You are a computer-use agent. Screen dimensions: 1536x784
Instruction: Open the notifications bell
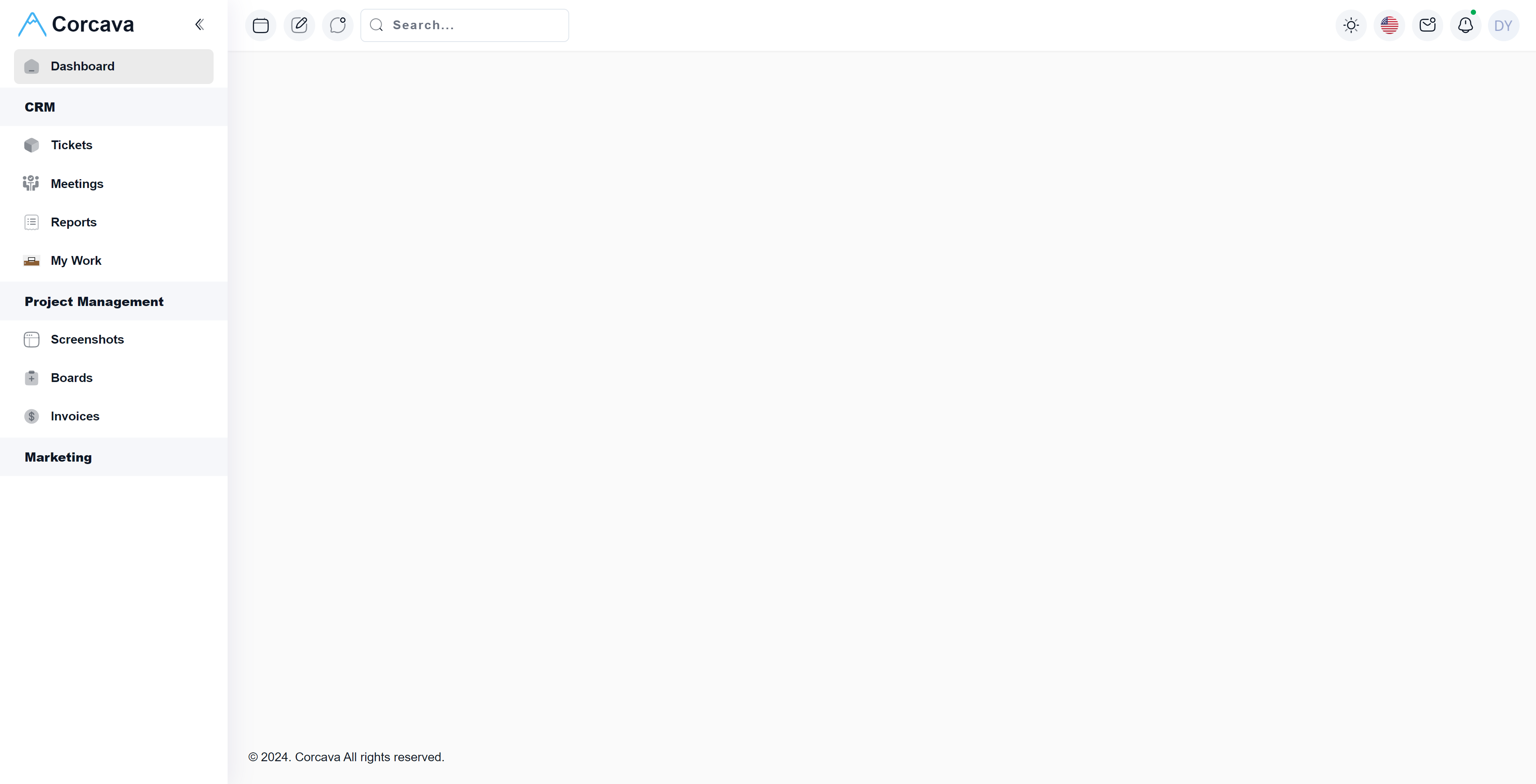pyautogui.click(x=1465, y=26)
